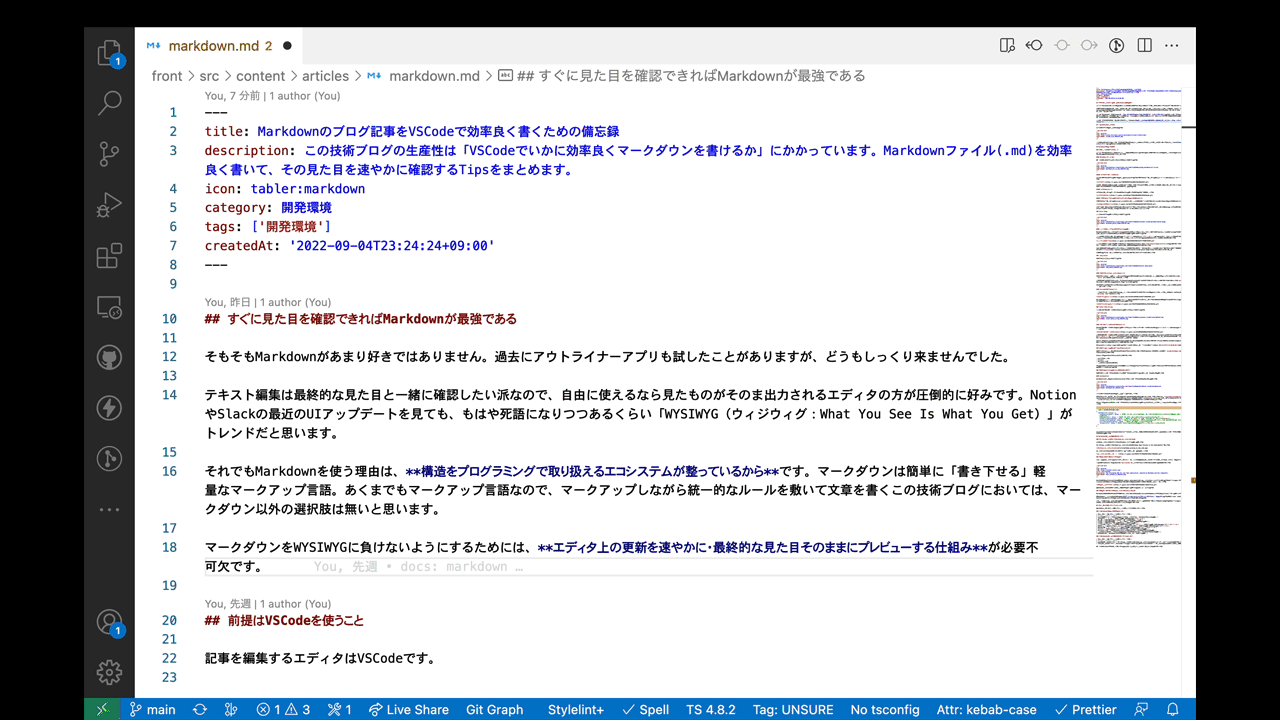Viewport: 1280px width, 720px height.
Task: Toggle the Spell checker in the status bar
Action: (645, 709)
